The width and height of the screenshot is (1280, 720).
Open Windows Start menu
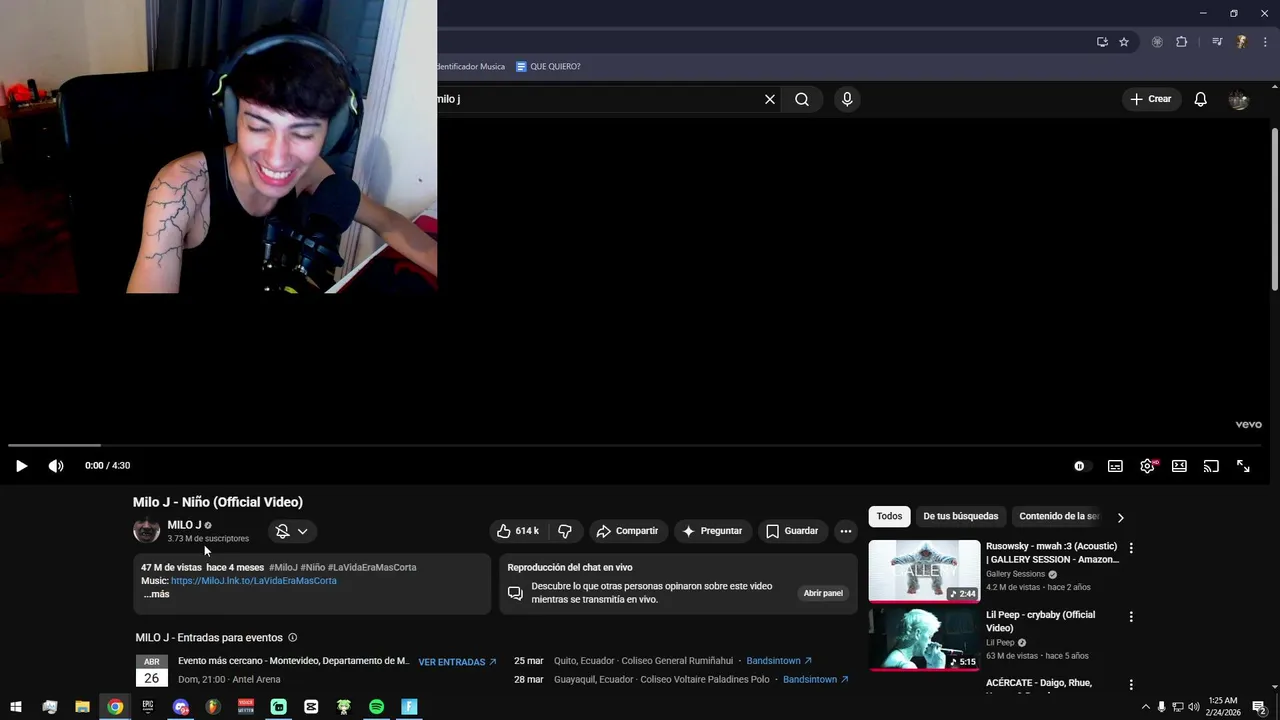(16, 707)
